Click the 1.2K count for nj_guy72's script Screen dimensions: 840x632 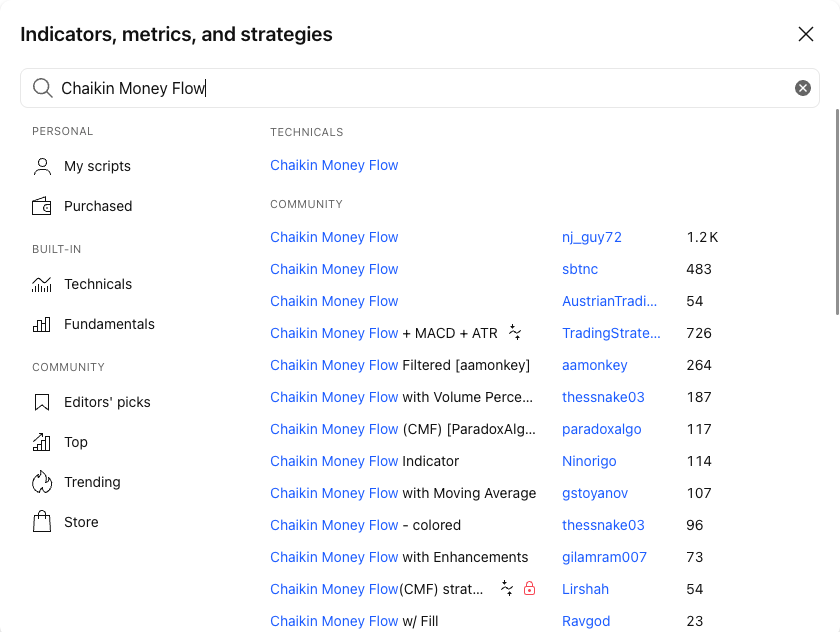click(x=702, y=237)
